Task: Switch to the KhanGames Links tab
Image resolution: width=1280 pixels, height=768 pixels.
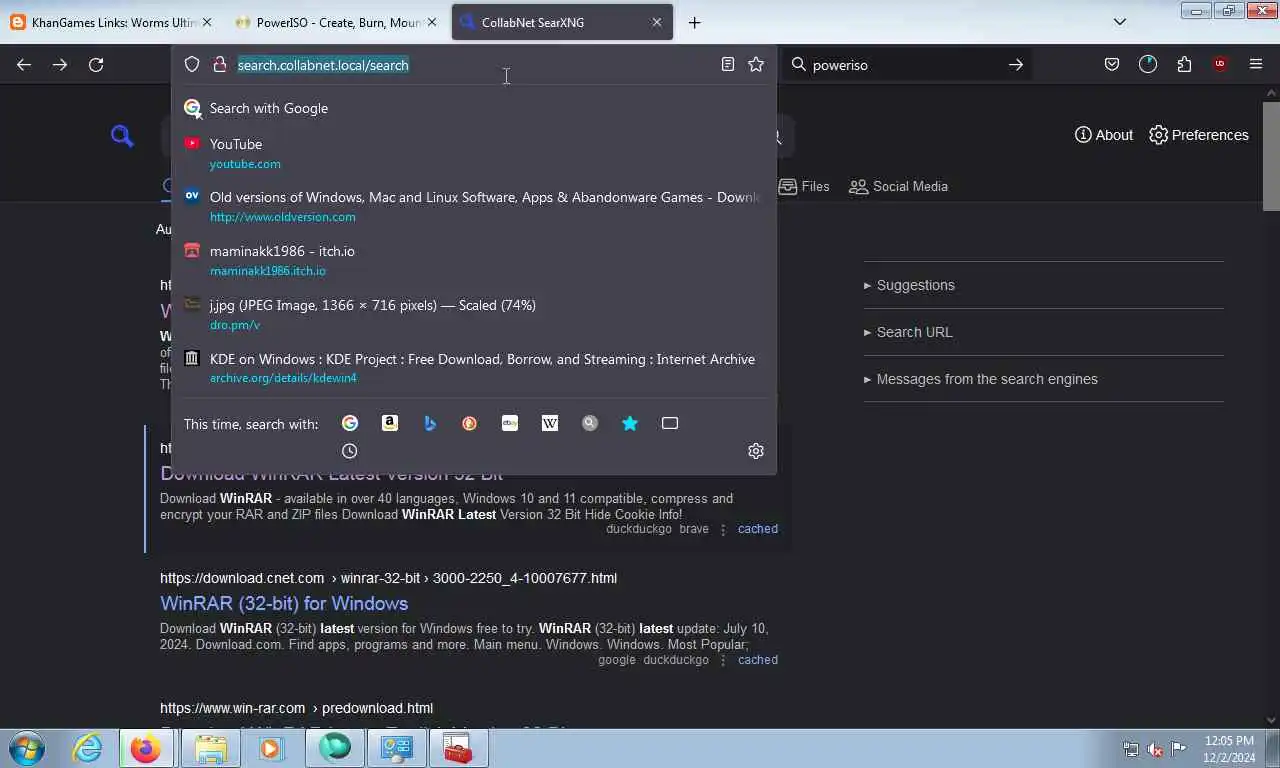Action: pos(112,22)
